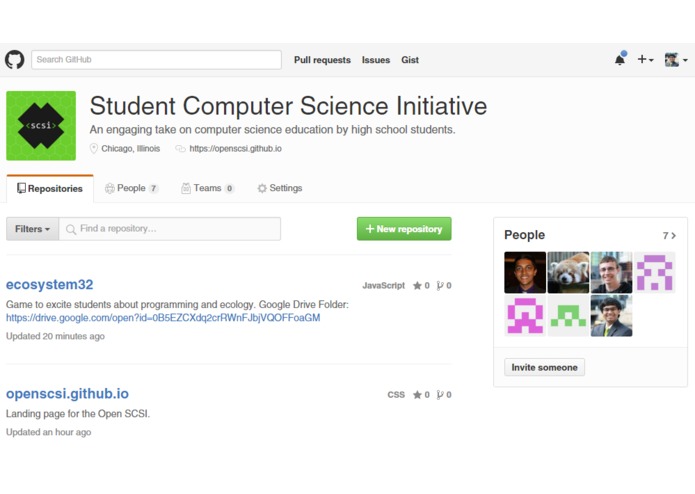The image size is (695, 494).
Task: Open the Filters dropdown
Action: (x=32, y=229)
